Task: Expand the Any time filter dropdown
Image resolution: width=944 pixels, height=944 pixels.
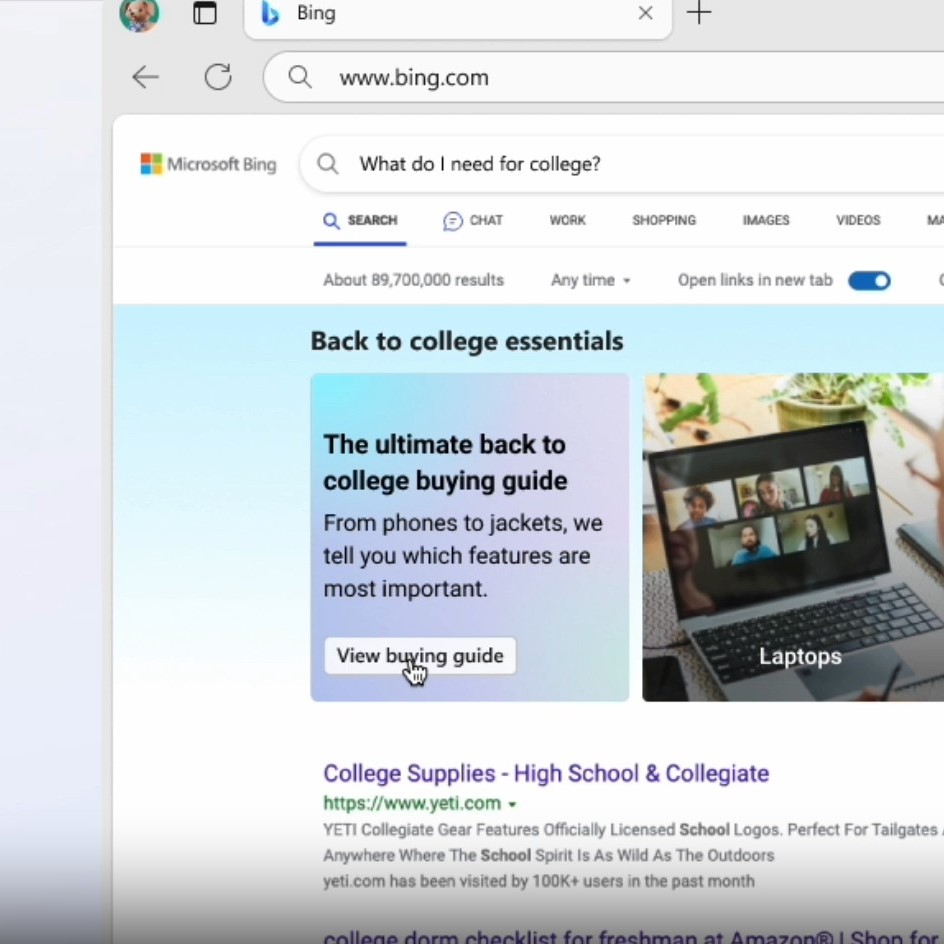Action: click(590, 281)
